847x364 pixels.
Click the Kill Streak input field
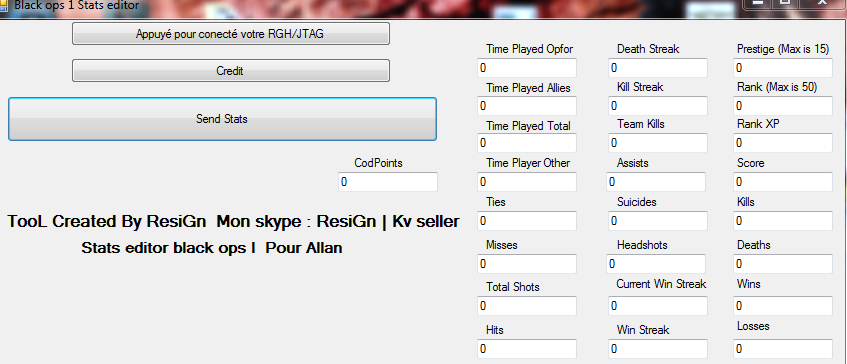pos(657,106)
